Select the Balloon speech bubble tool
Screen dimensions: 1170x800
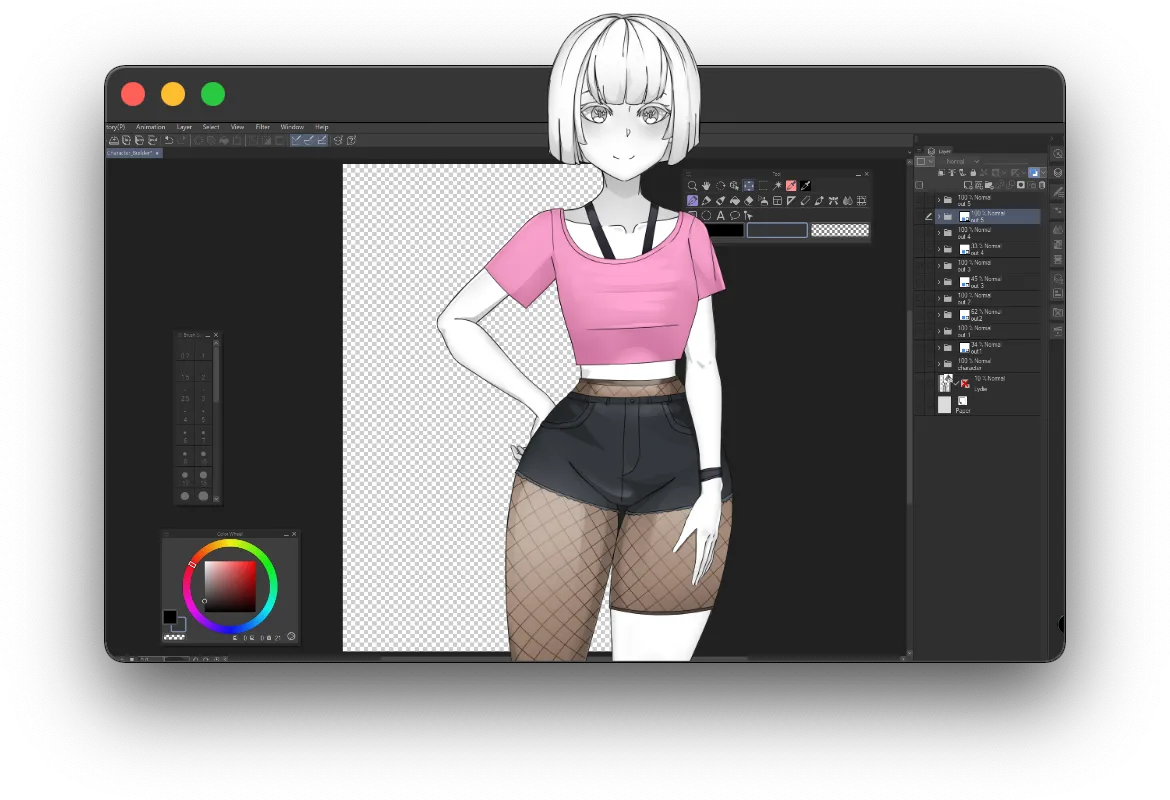point(734,215)
